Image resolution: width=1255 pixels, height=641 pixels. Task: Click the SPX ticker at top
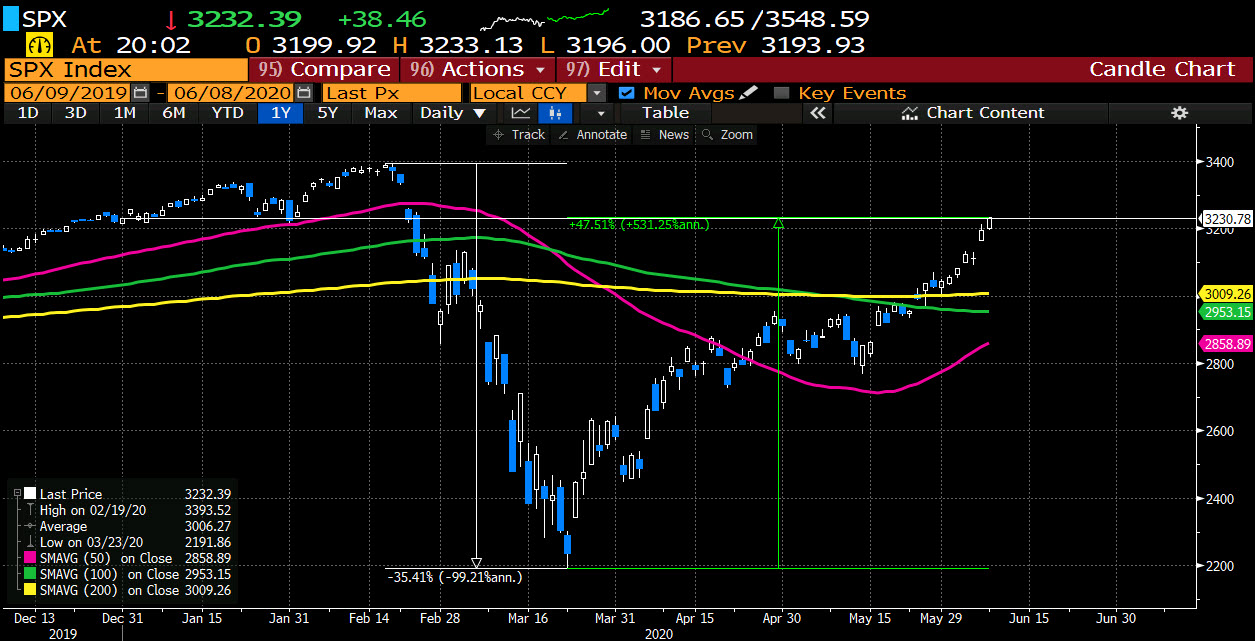60,19
